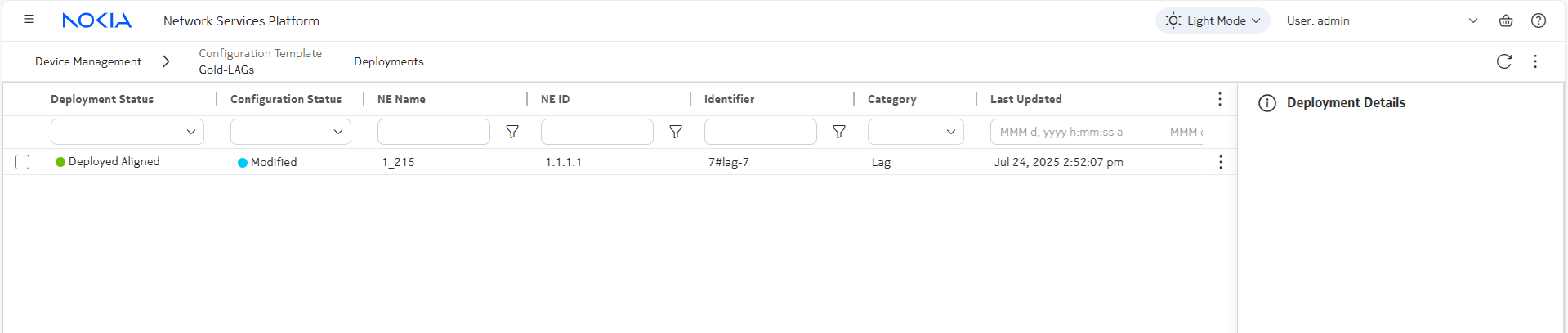Open the help question mark icon
1568x333 pixels.
(x=1538, y=20)
